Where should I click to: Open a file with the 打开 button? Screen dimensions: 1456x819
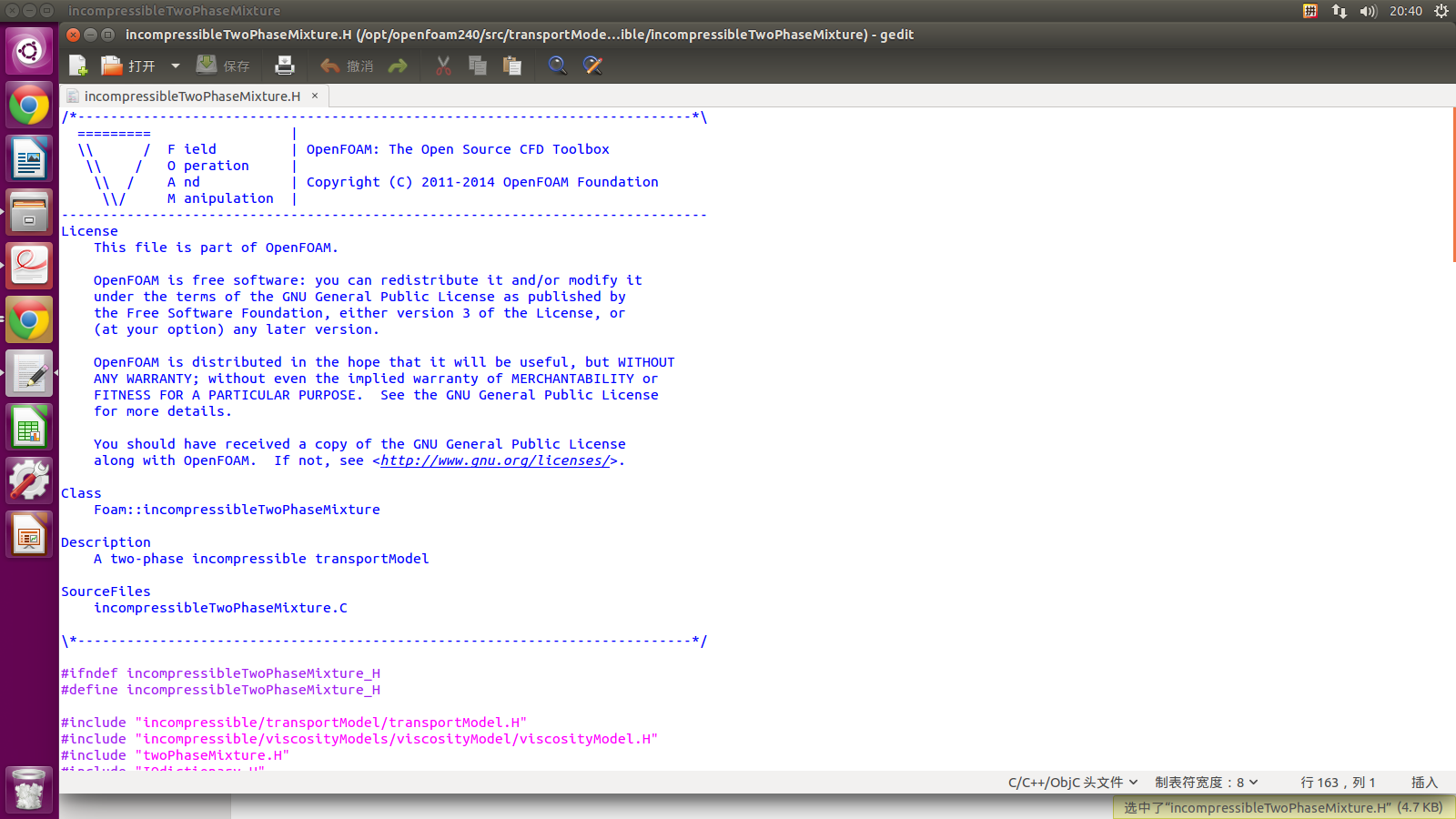click(128, 66)
